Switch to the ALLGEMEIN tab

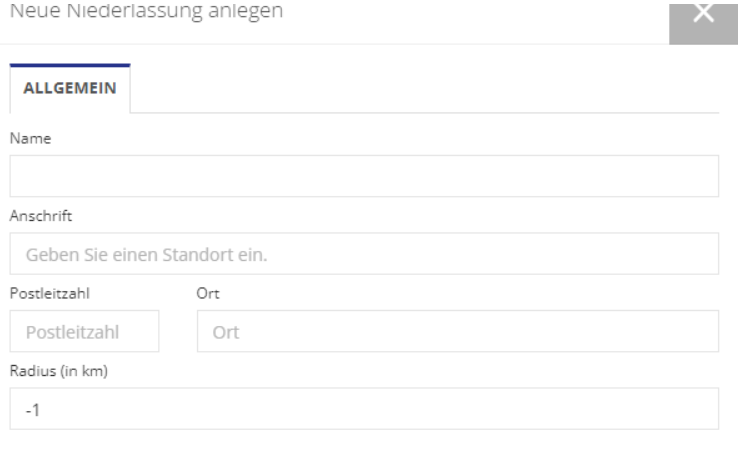(70, 88)
